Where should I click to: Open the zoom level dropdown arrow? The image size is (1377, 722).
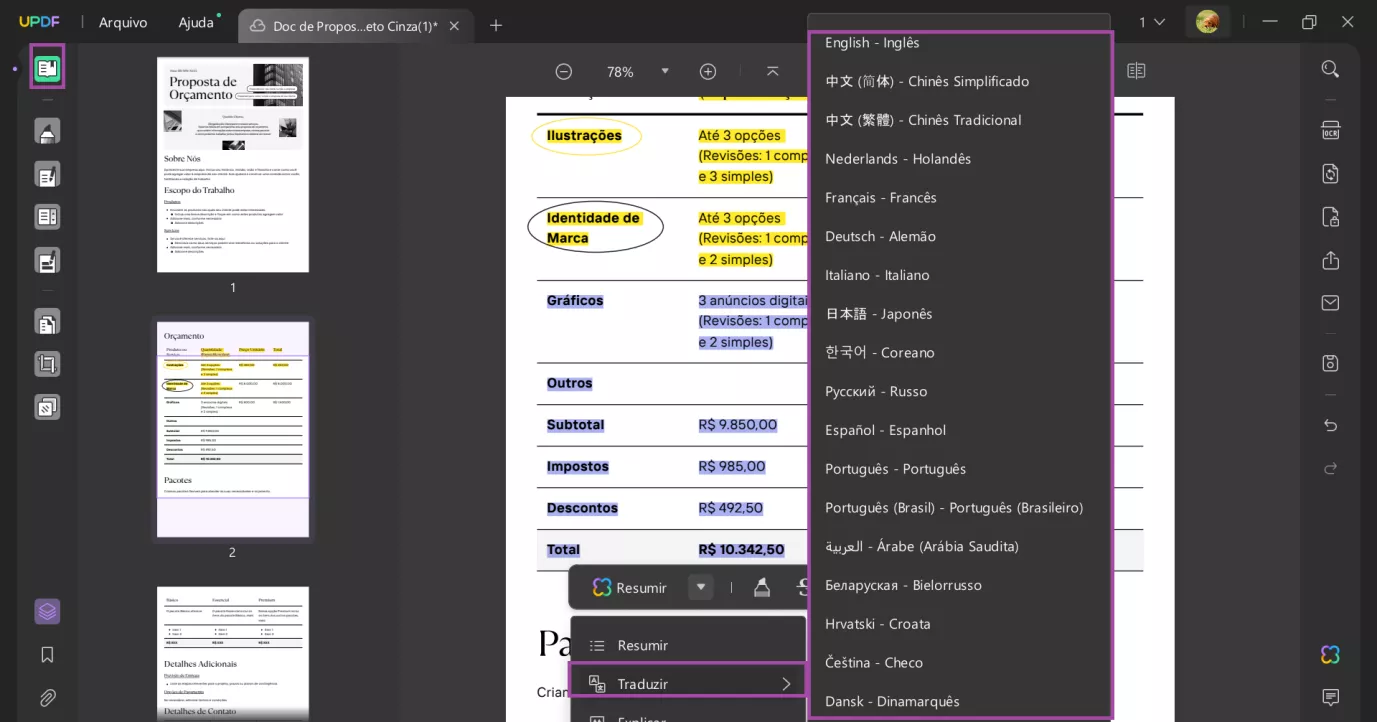tap(665, 71)
